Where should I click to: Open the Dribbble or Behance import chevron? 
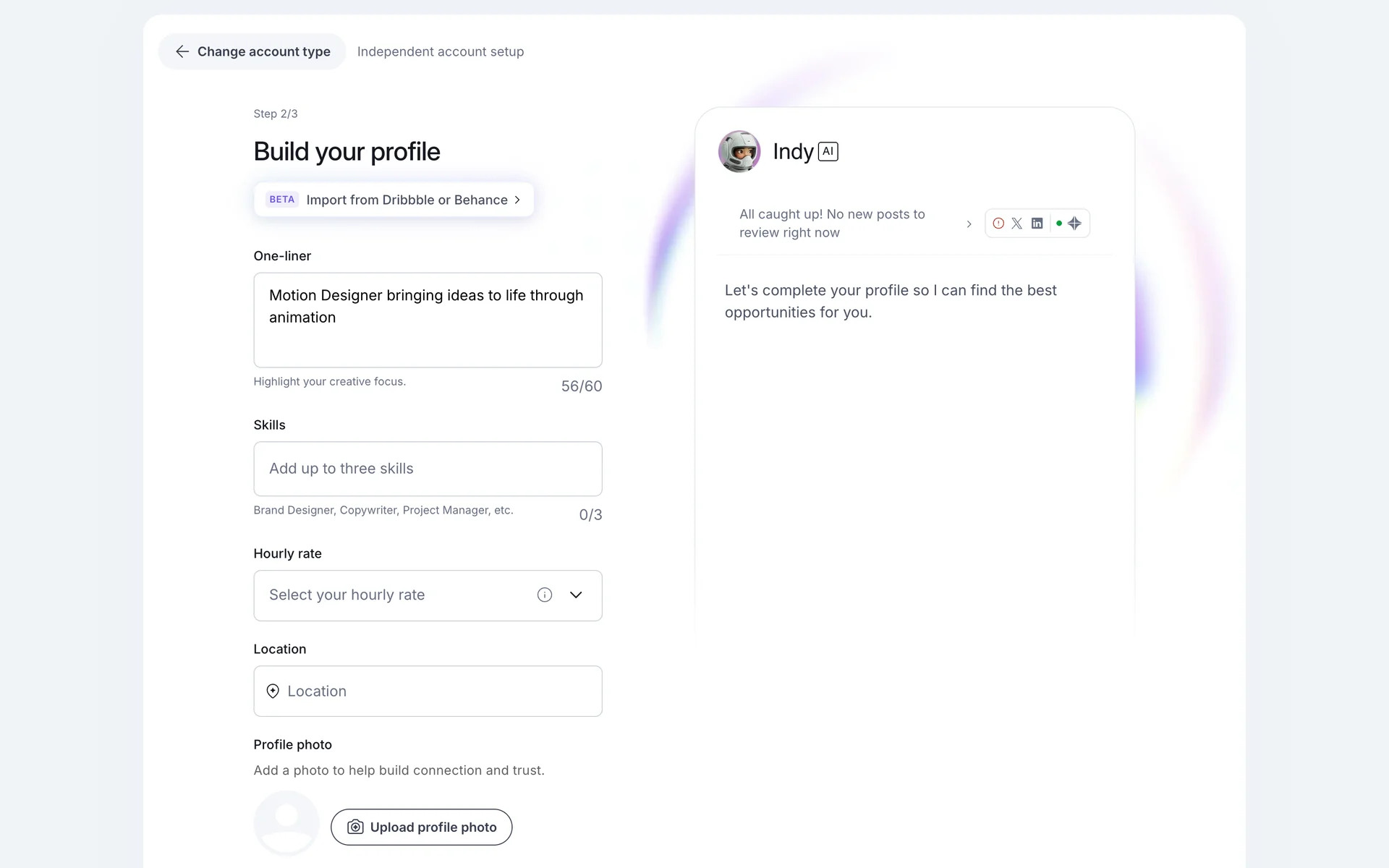(x=517, y=200)
